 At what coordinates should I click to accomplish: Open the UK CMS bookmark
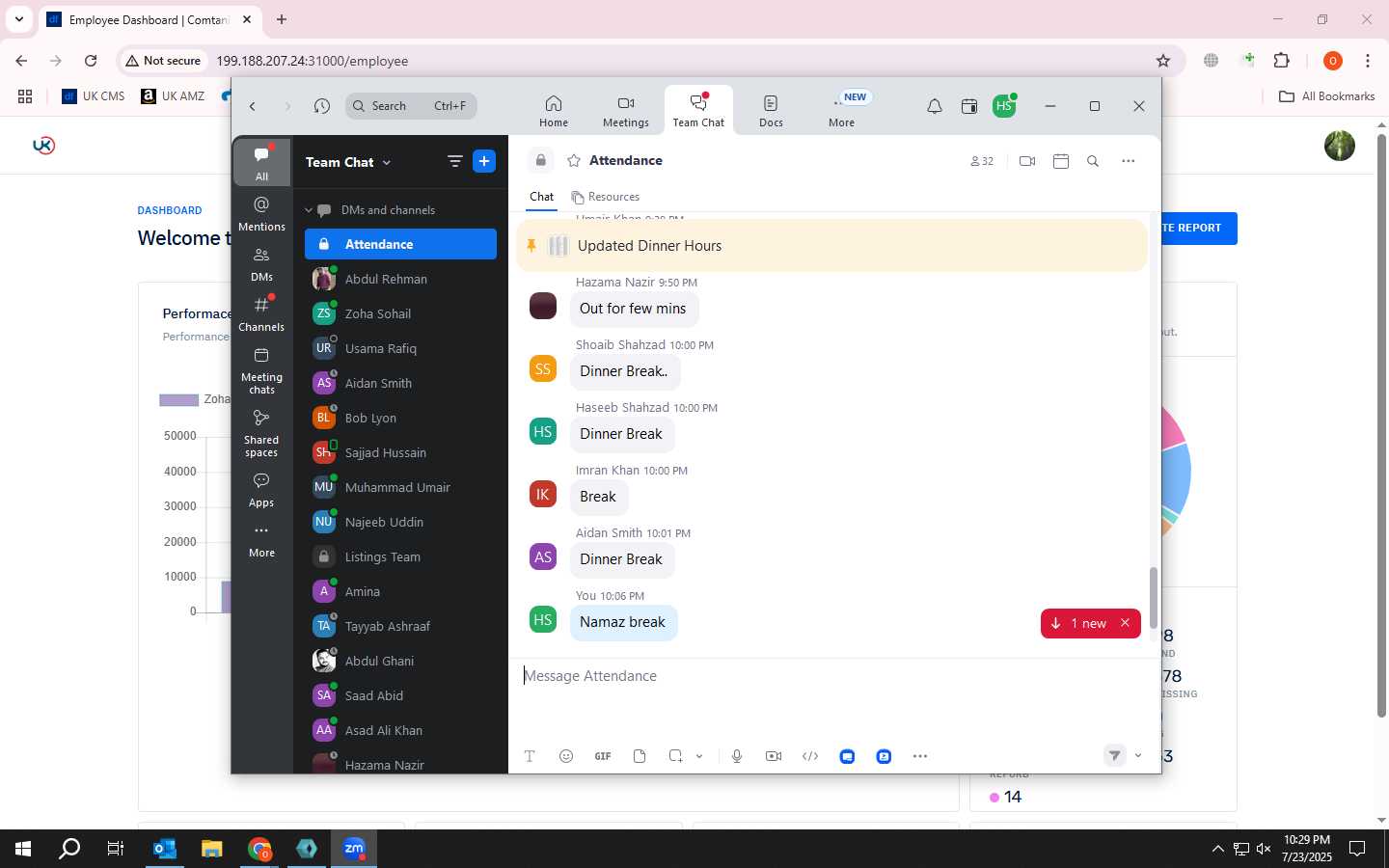pyautogui.click(x=94, y=96)
